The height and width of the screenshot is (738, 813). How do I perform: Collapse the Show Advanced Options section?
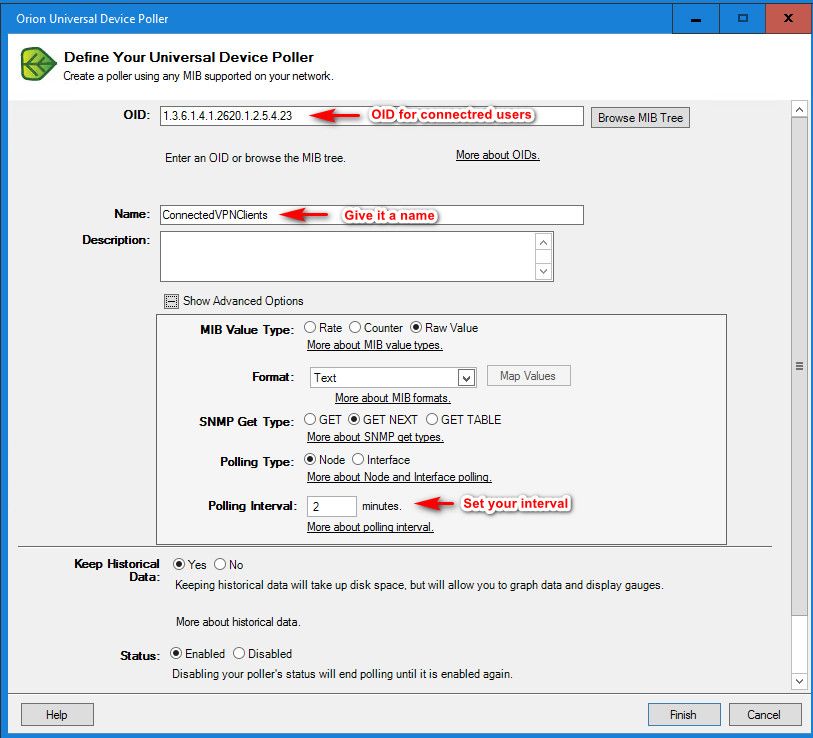pos(171,301)
